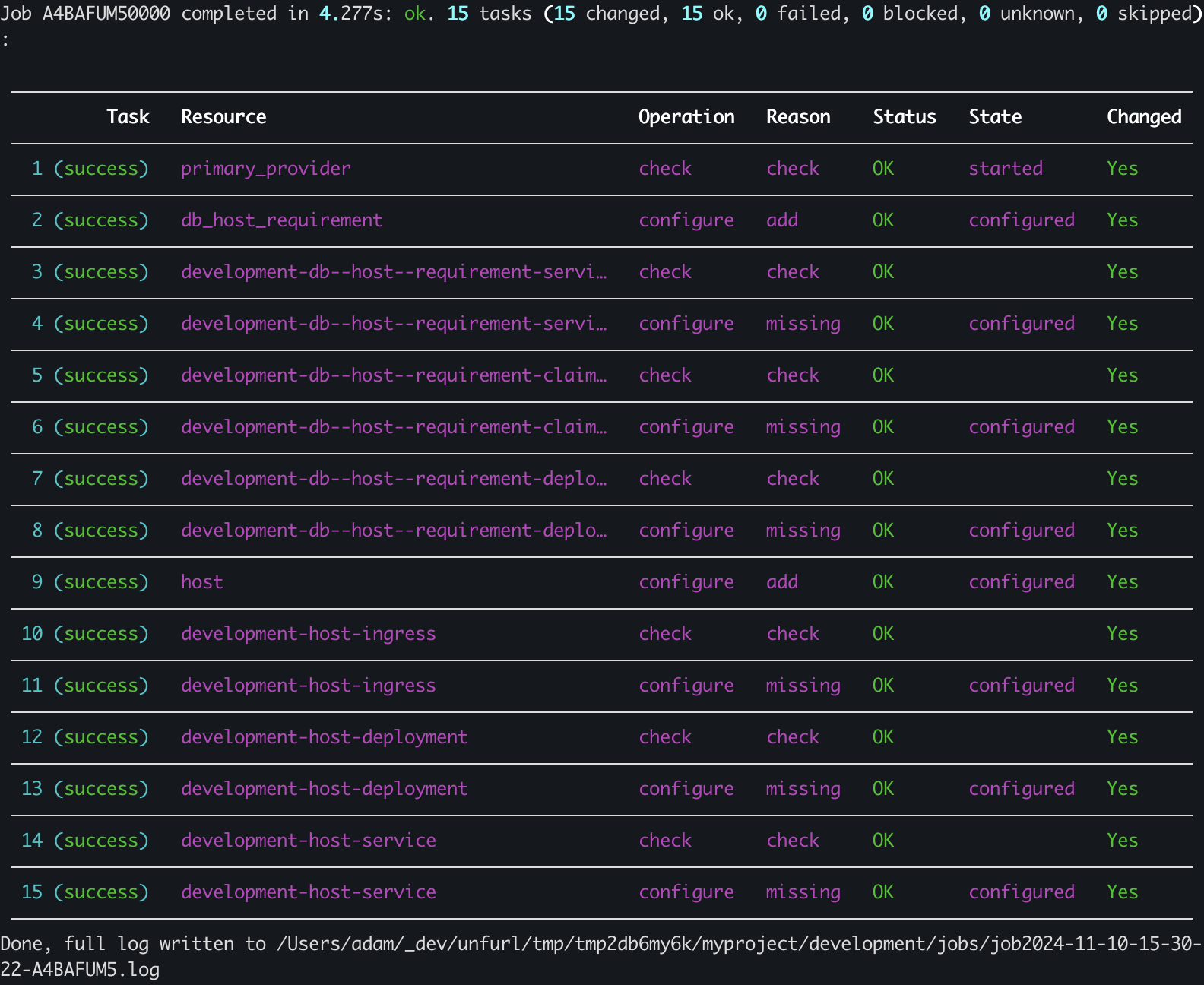Click the '2 (success)' task cell
The width and height of the screenshot is (1204, 985).
90,220
